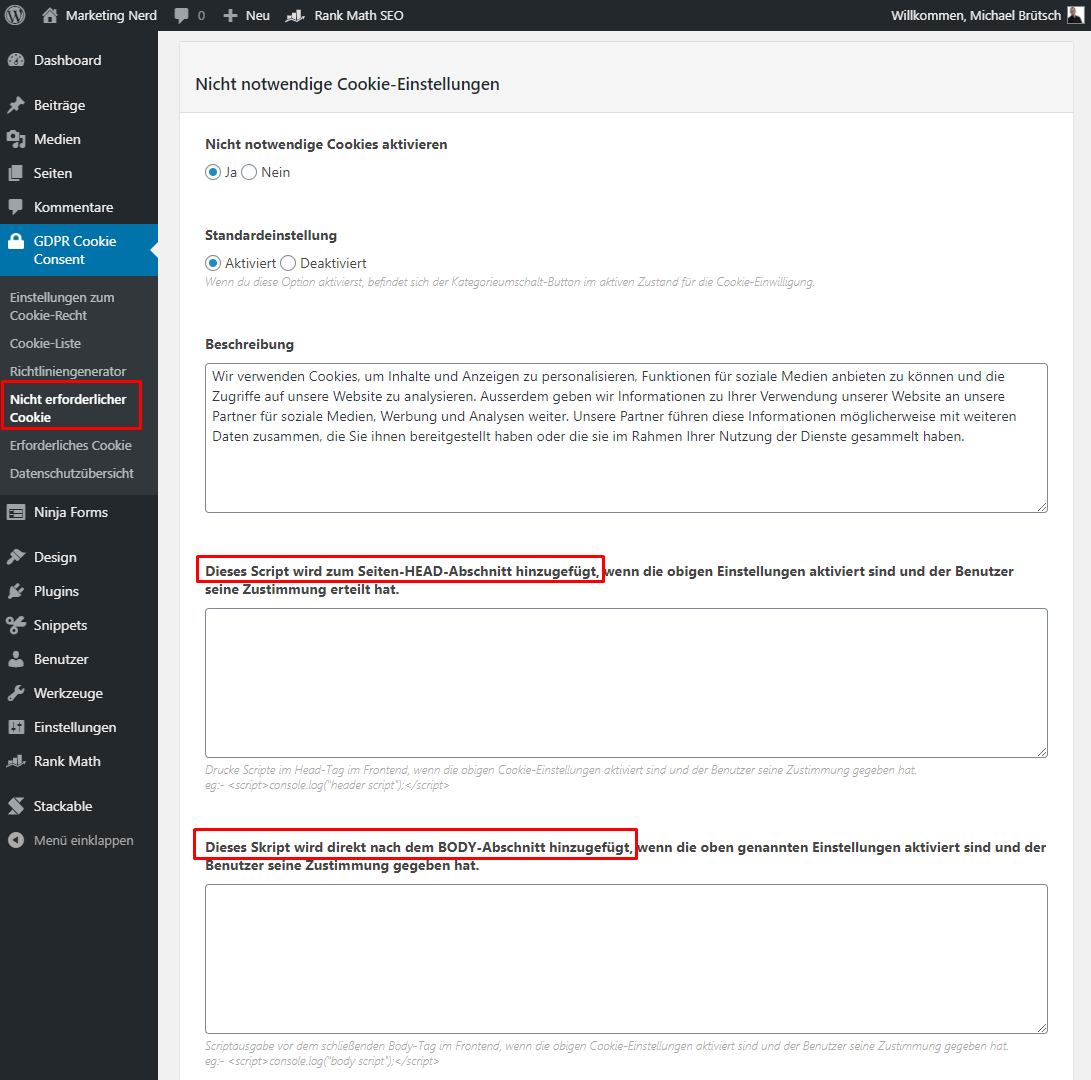Click the 'Nicht notwendige Cookie-Einstellungen' heading
Screen dimensions: 1091x1080
[347, 84]
